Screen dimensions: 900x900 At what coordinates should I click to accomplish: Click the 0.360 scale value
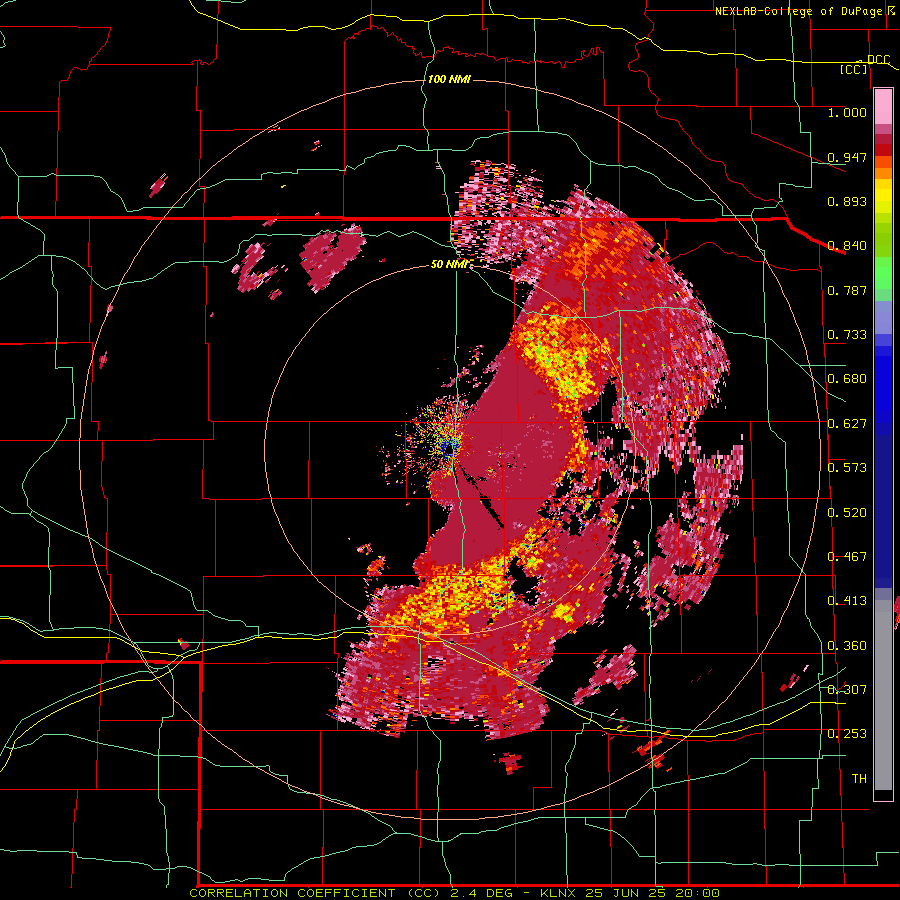pyautogui.click(x=847, y=646)
